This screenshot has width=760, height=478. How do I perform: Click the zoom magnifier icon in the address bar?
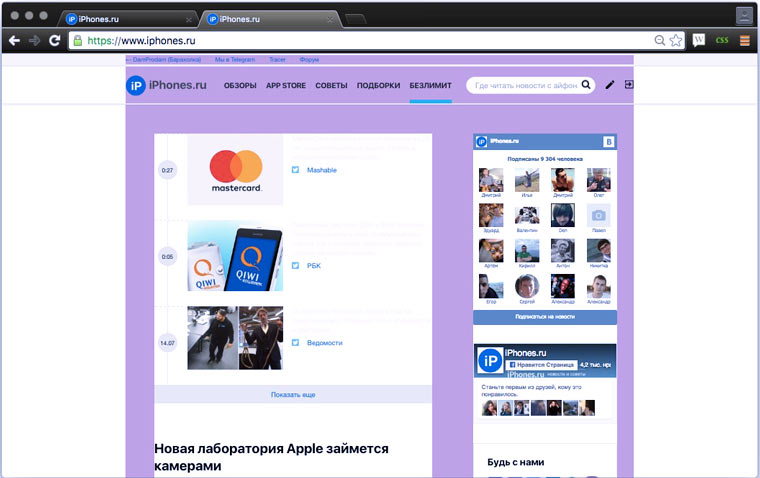tap(660, 41)
